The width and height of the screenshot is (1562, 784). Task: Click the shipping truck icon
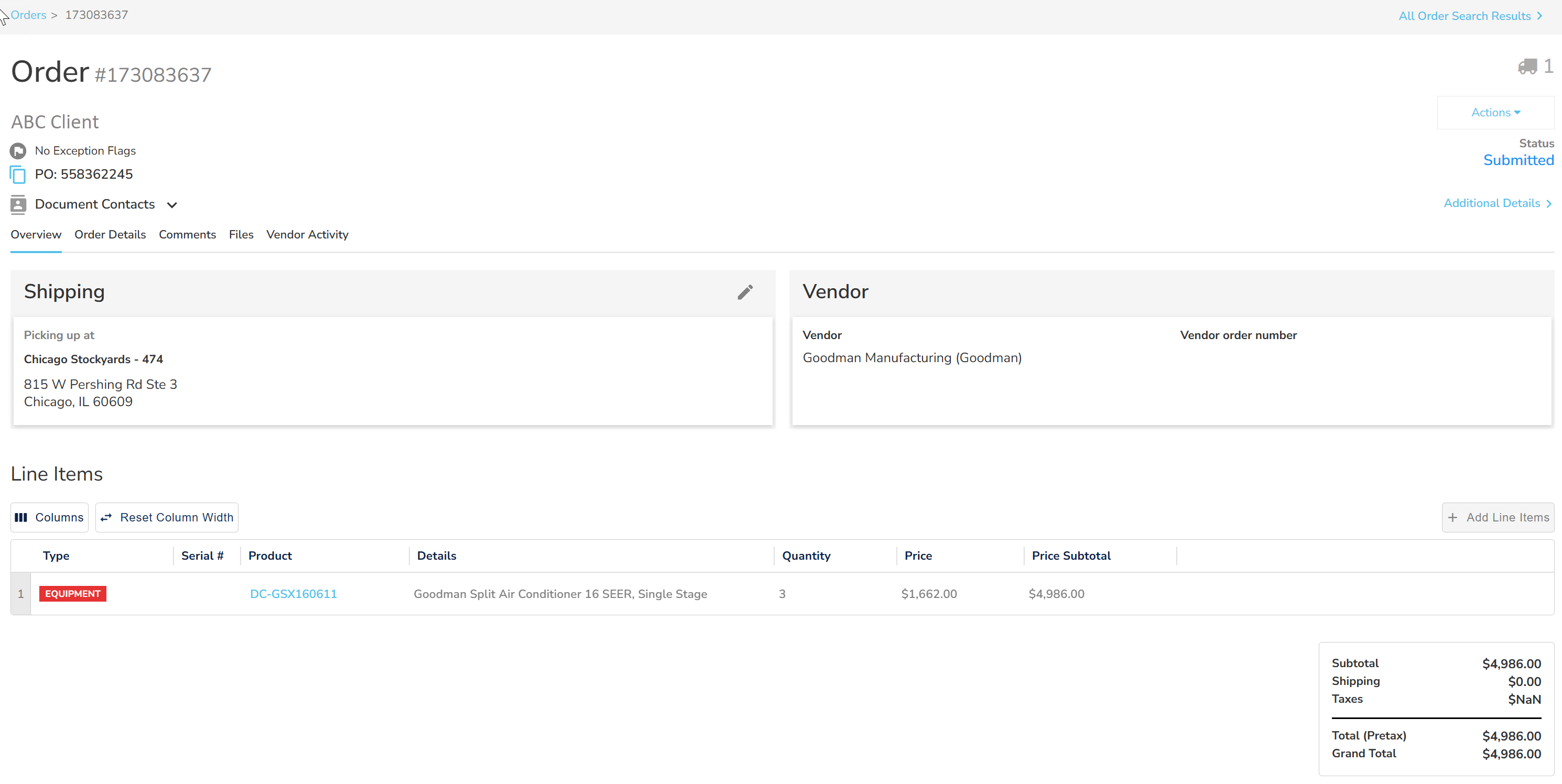(x=1527, y=66)
